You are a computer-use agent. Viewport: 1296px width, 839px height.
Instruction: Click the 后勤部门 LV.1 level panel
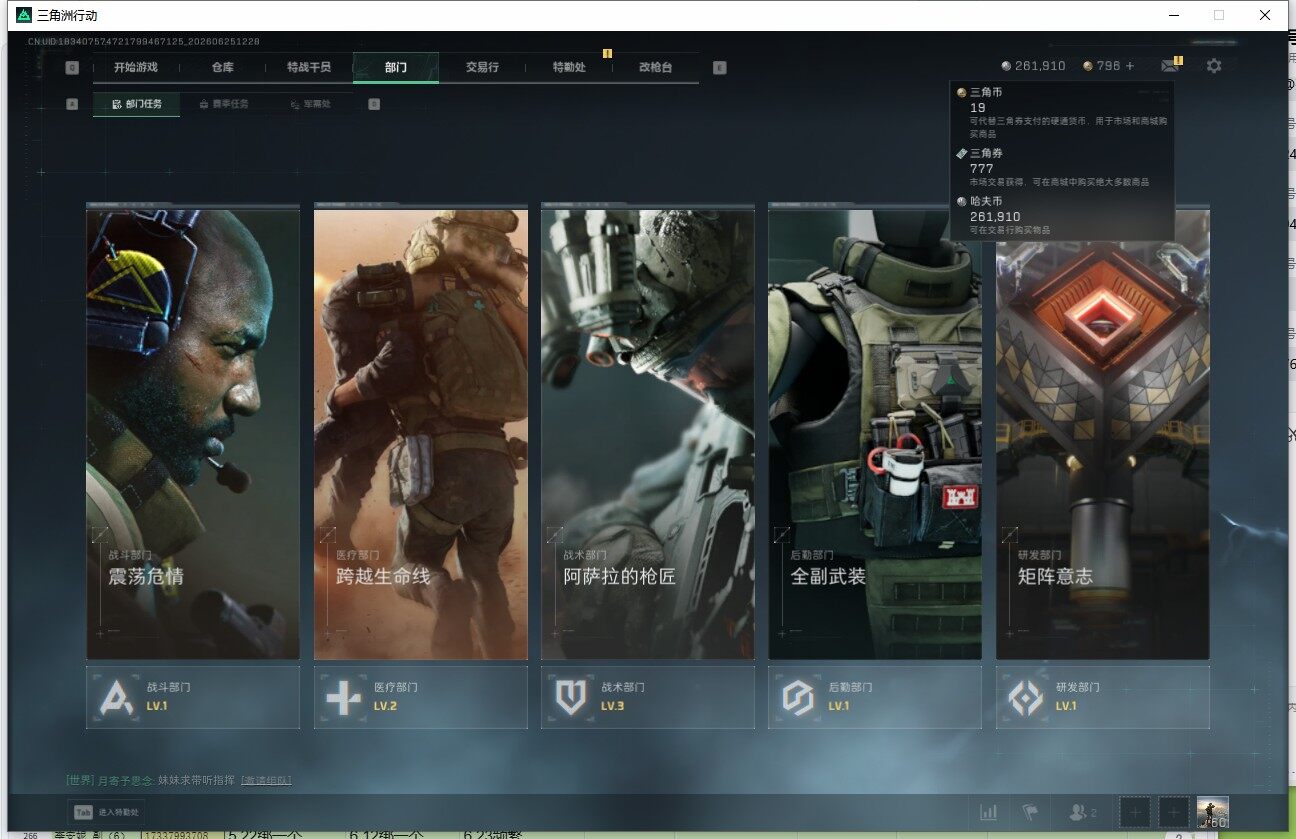[x=875, y=697]
